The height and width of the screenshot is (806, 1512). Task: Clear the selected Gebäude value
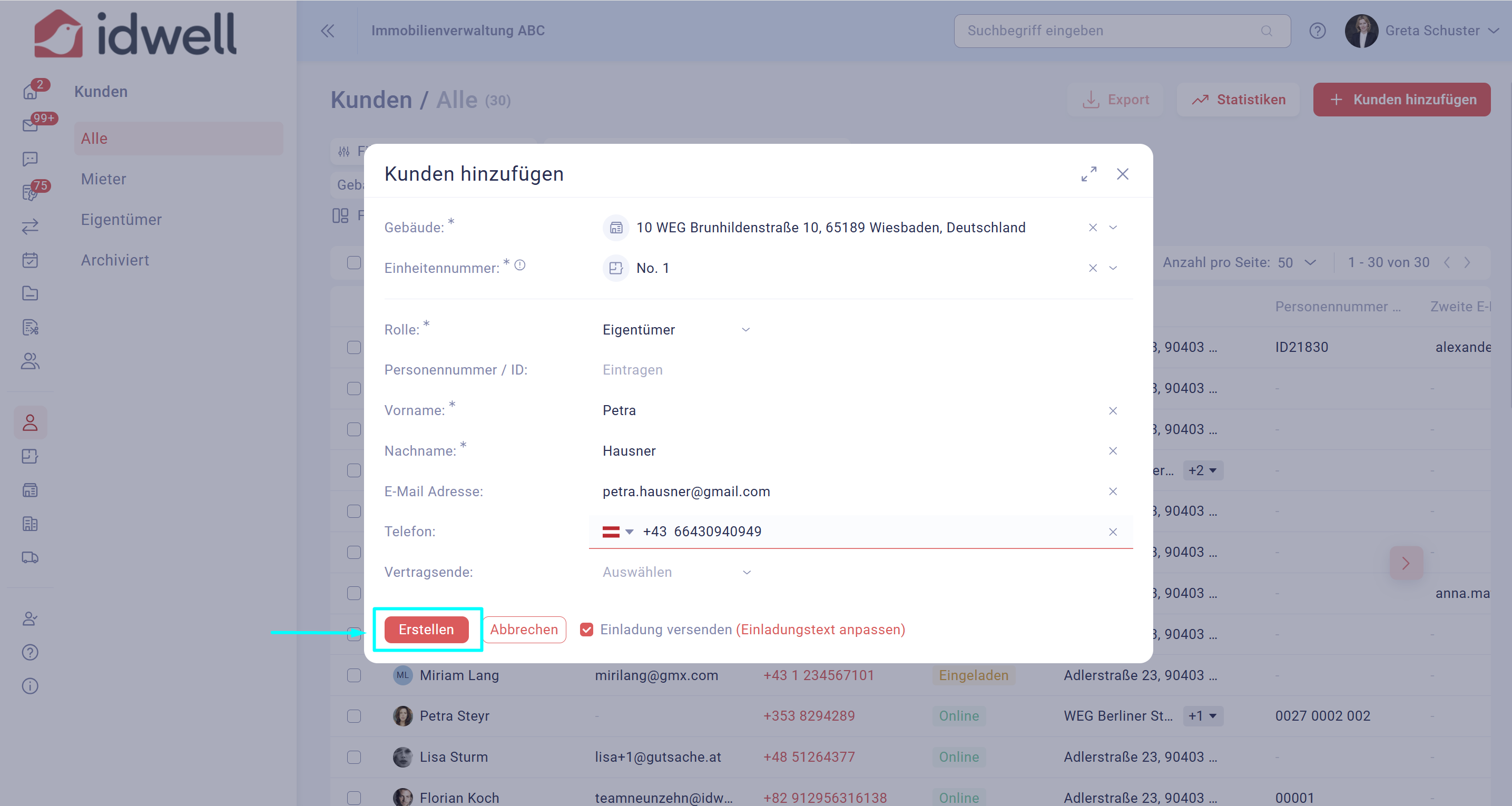(1092, 228)
